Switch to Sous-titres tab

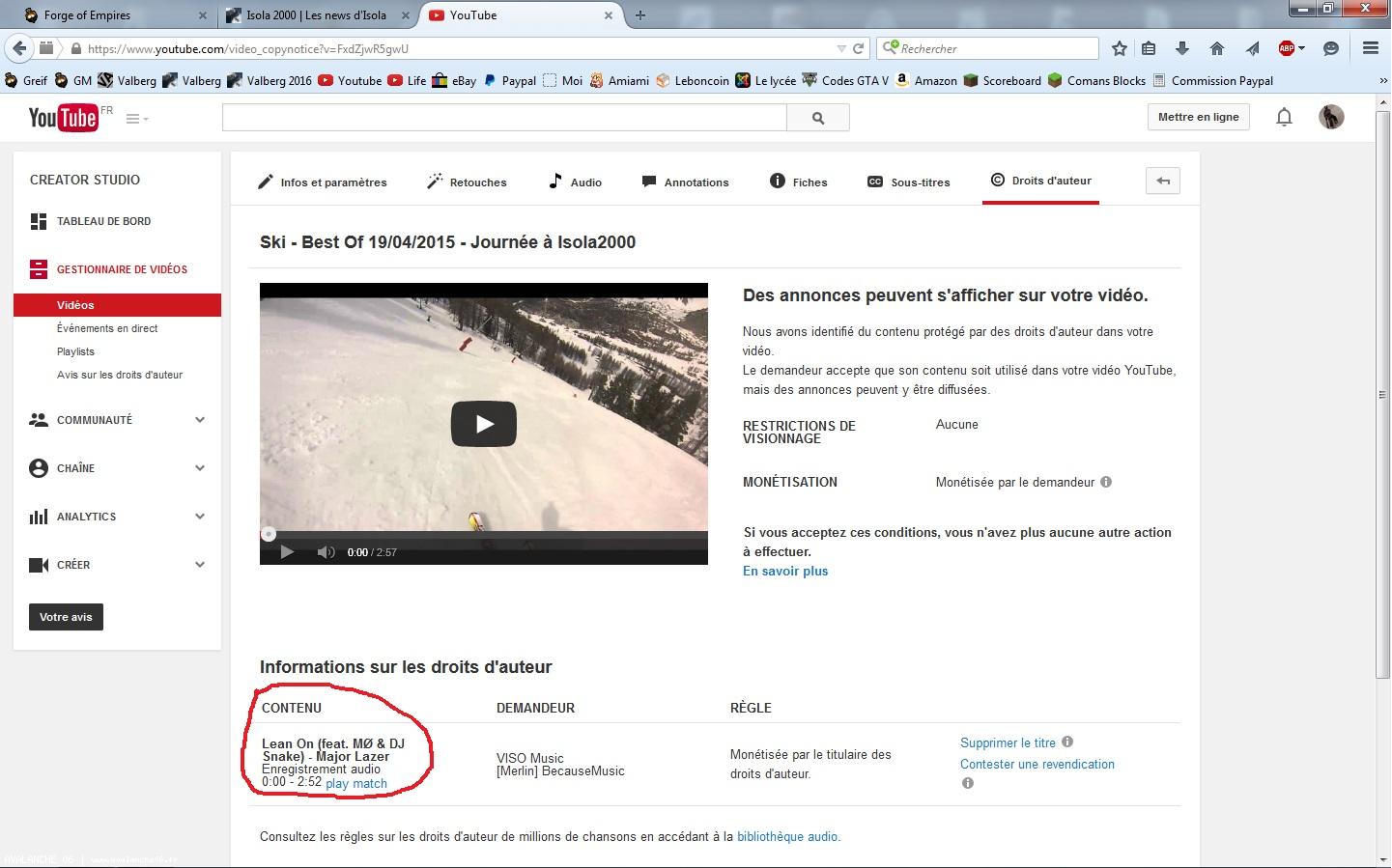[908, 182]
